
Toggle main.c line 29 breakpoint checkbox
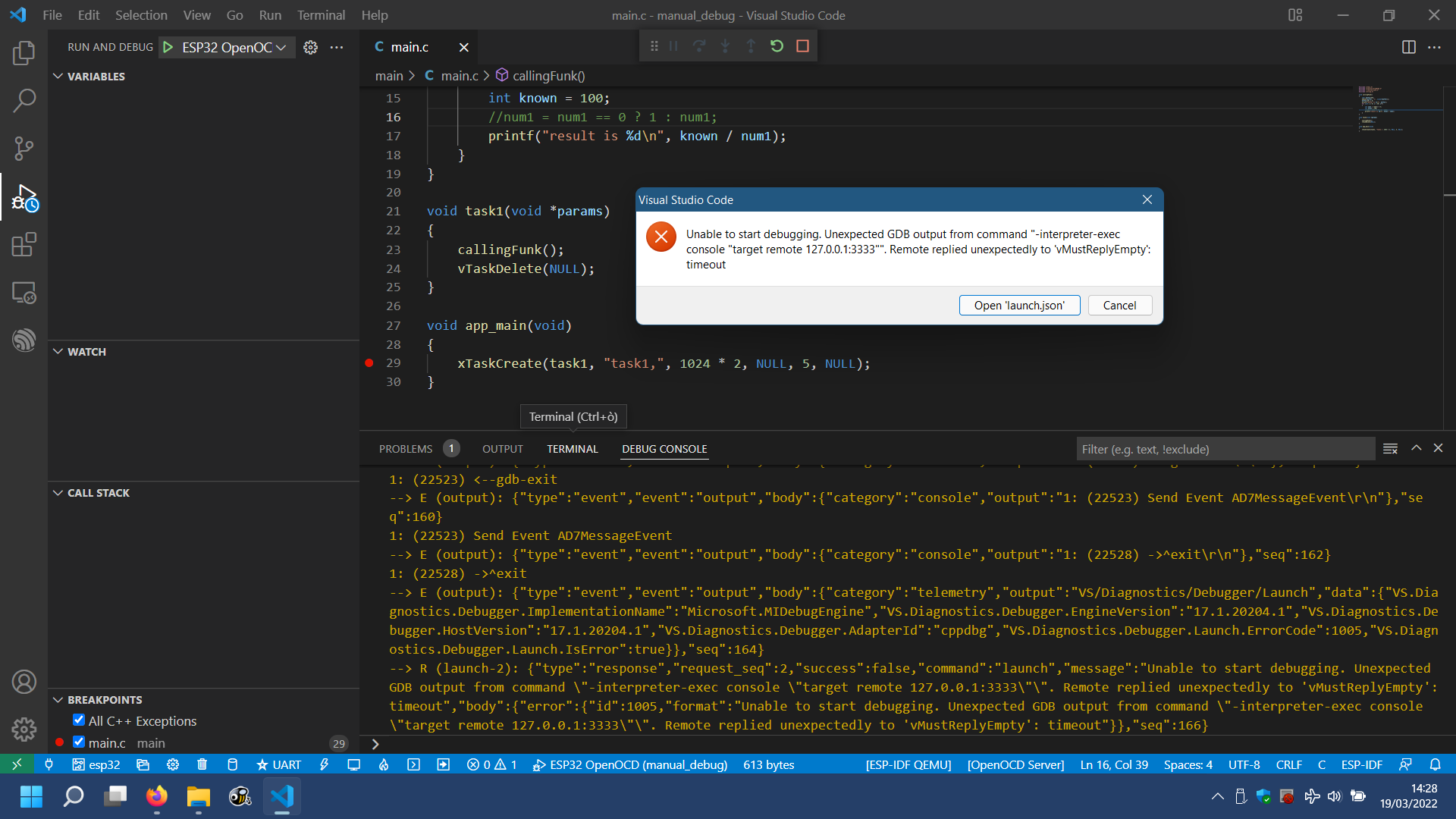coord(79,742)
